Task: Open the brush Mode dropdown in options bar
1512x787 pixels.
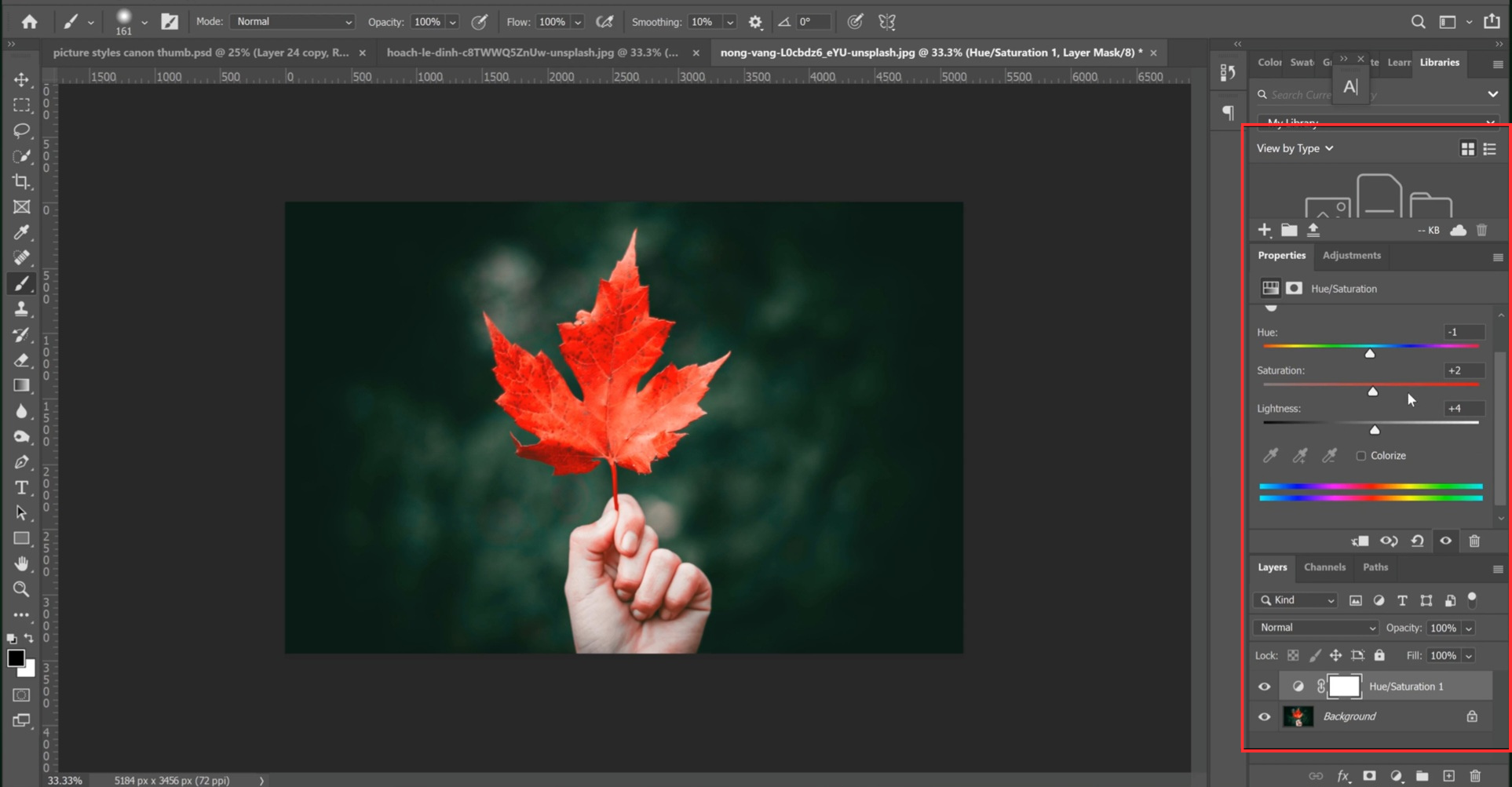Action: click(x=292, y=21)
